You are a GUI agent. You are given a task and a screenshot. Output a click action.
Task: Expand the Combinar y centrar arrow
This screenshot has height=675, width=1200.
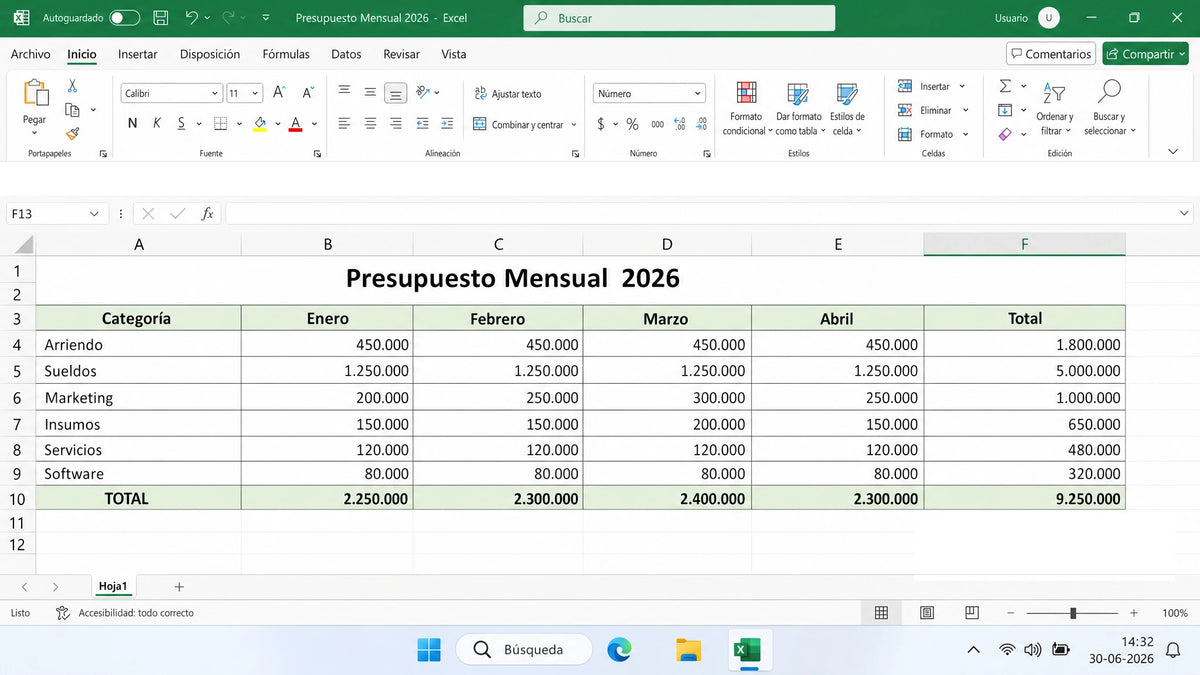(574, 125)
